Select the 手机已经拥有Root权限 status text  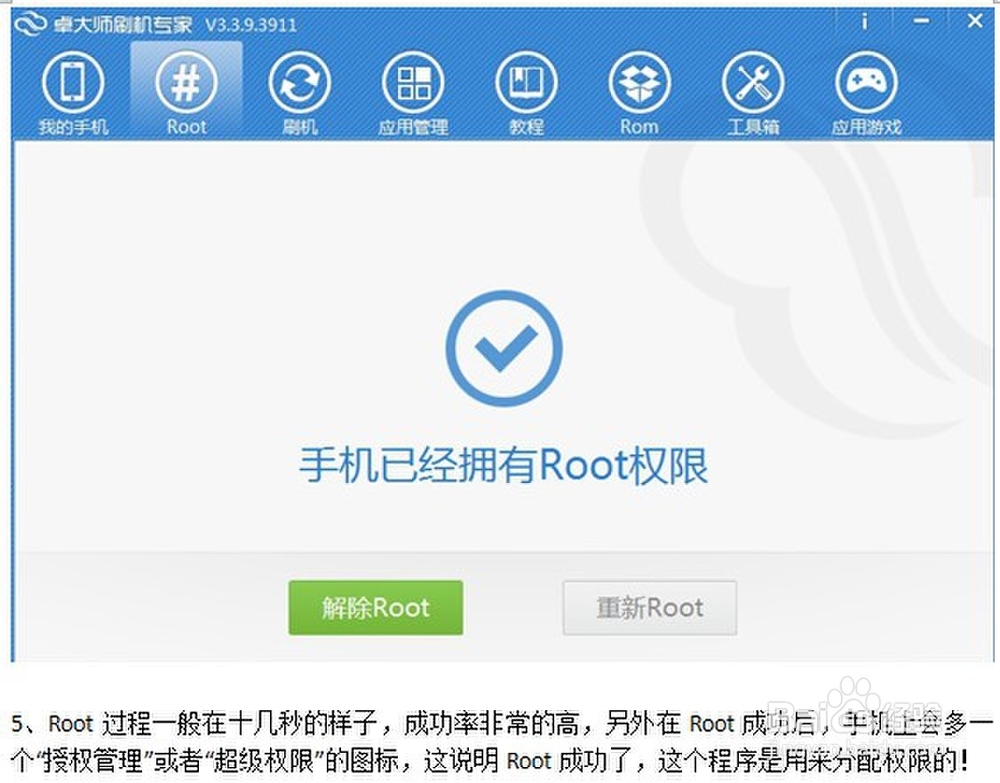[x=503, y=464]
